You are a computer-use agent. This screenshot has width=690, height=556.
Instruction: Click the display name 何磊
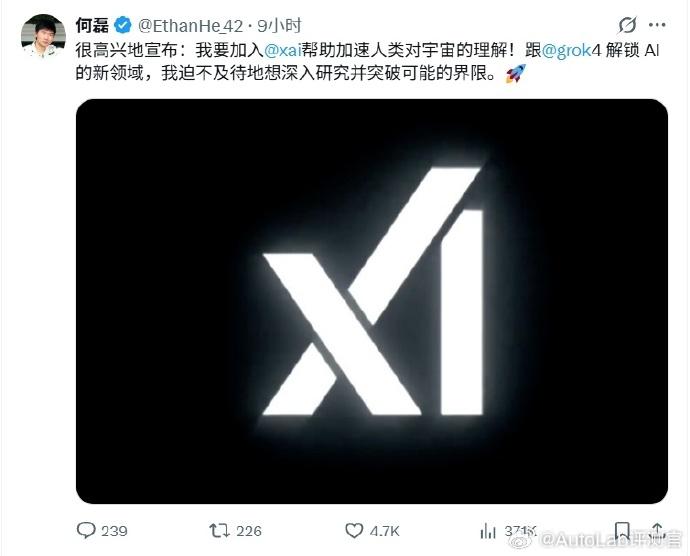tap(92, 25)
